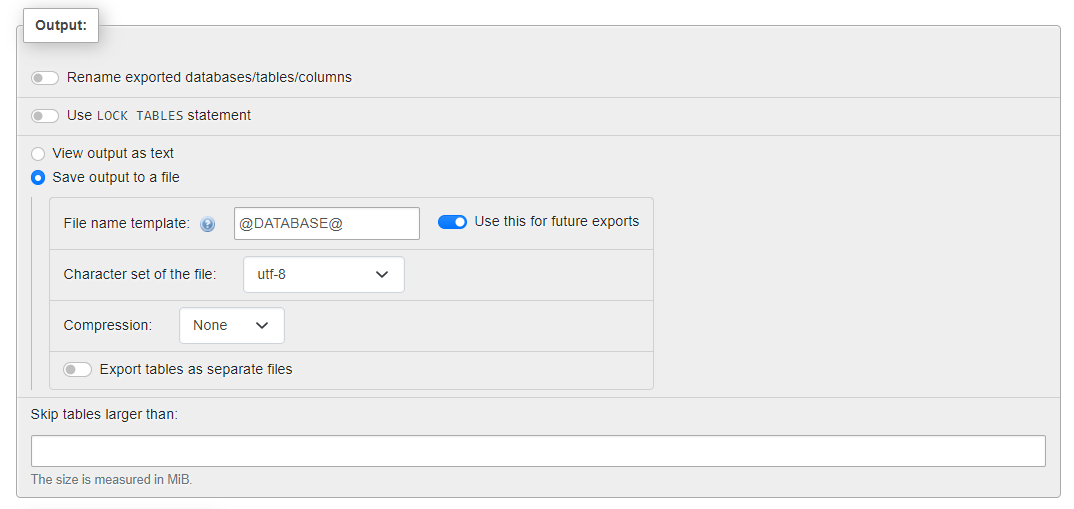
Task: Open the file name template help icon
Action: tap(208, 224)
